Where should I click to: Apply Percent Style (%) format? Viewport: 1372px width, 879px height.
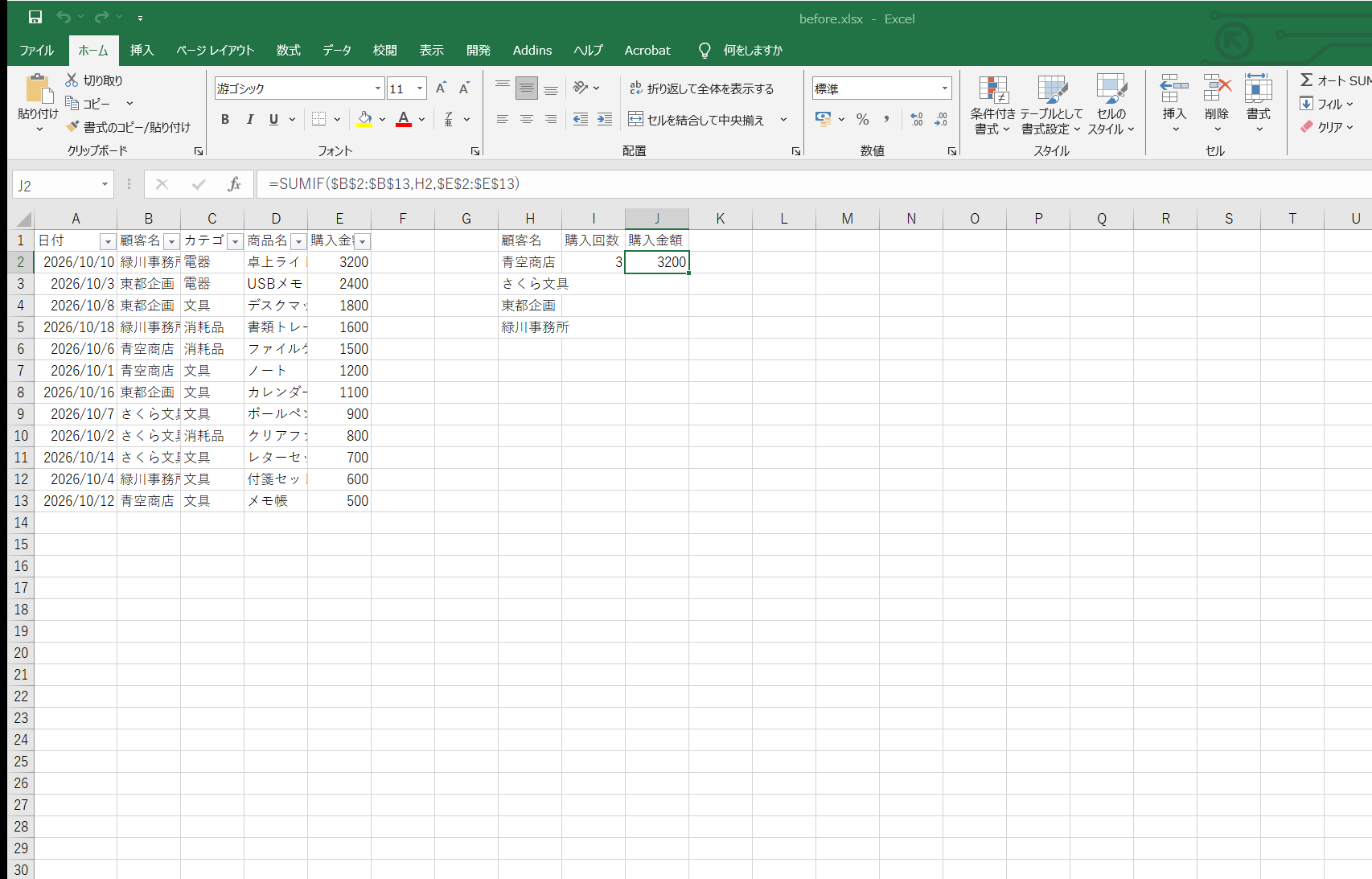pyautogui.click(x=862, y=119)
